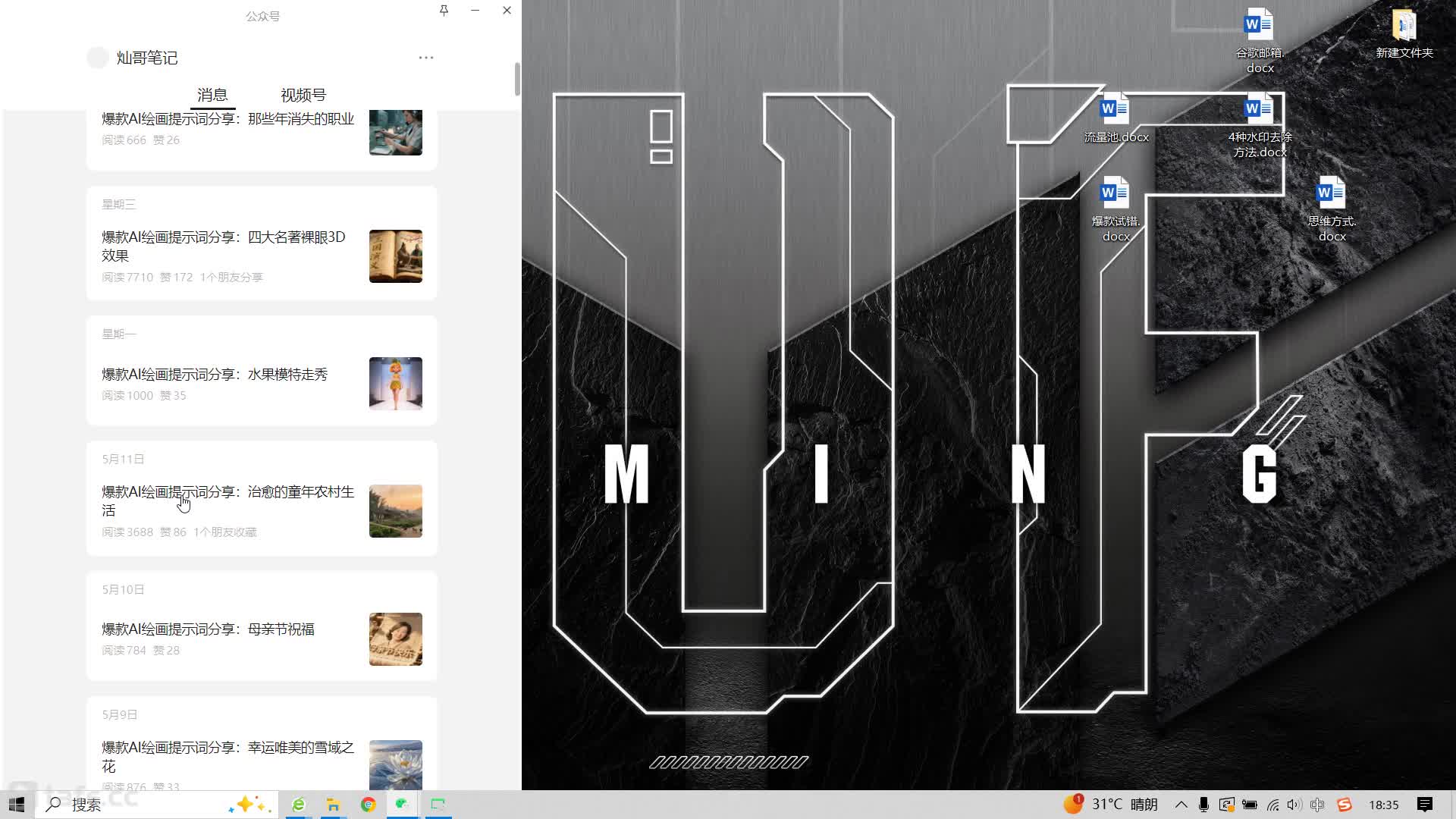Open article 水果模特走秀
Viewport: 1456px width, 819px height.
click(x=215, y=375)
